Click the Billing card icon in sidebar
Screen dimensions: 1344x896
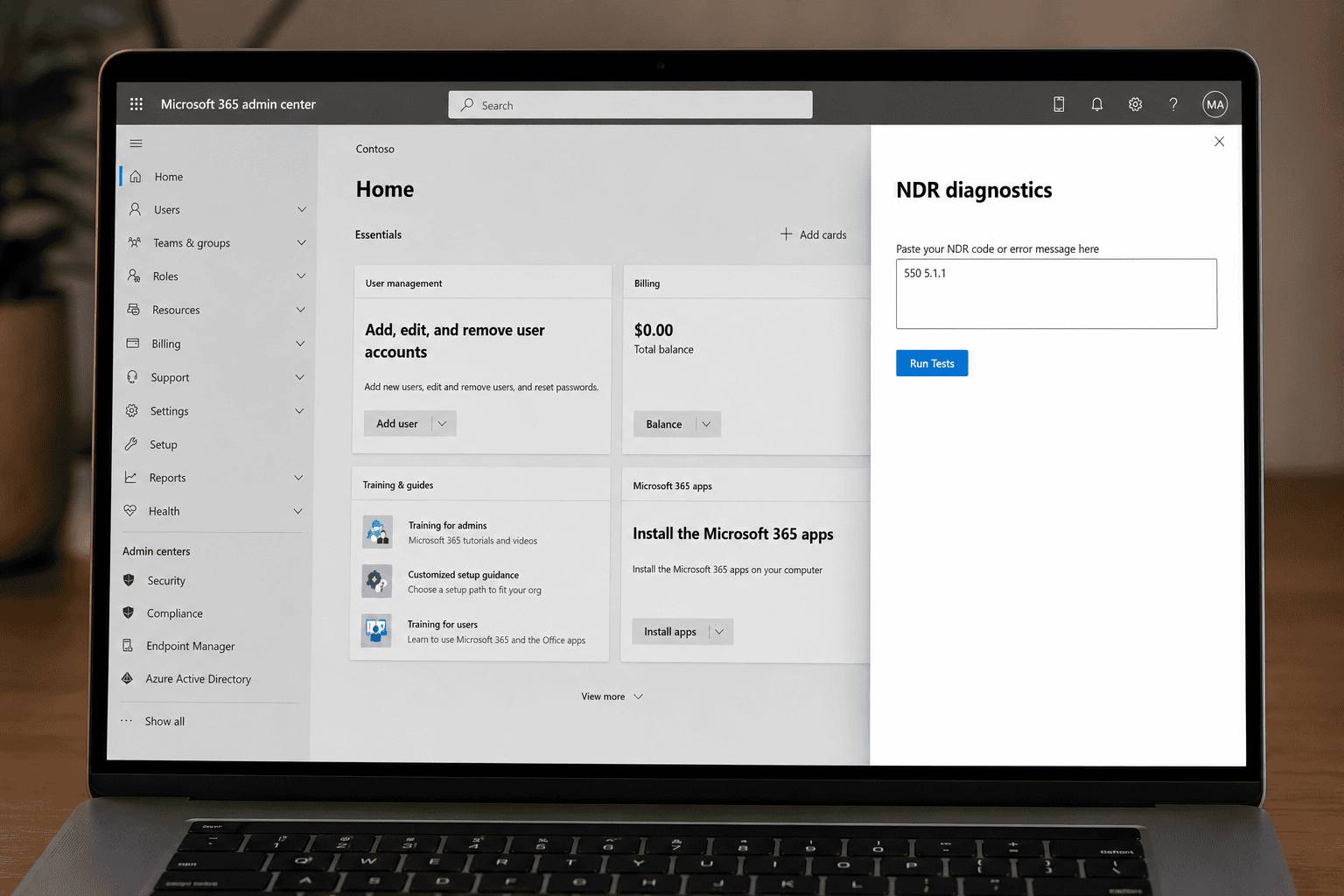click(x=133, y=343)
